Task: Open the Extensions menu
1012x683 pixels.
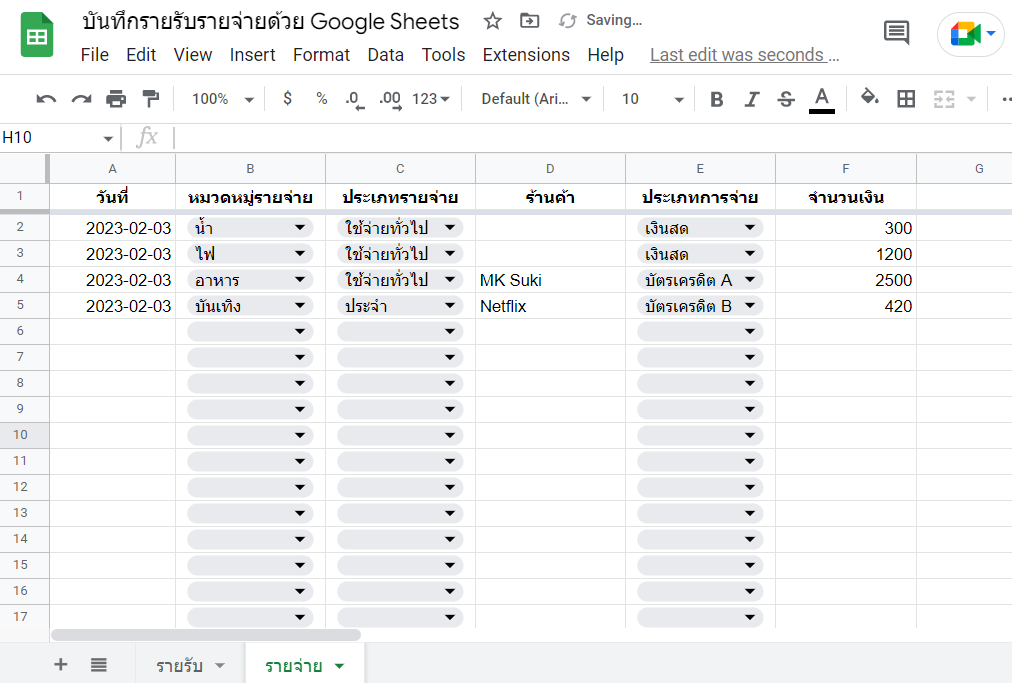Action: [x=526, y=55]
